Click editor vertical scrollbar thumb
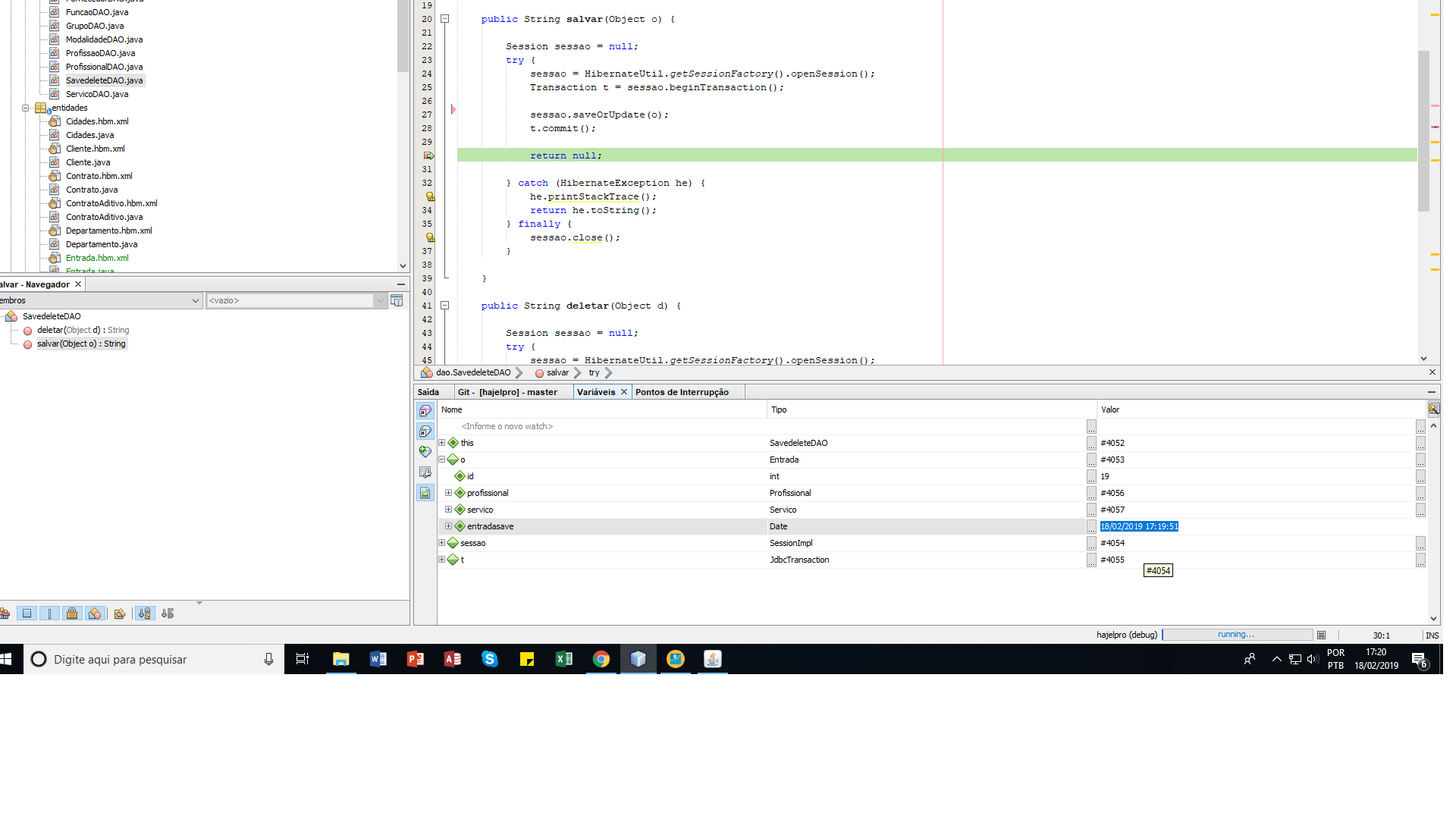1456x819 pixels. (x=1423, y=131)
